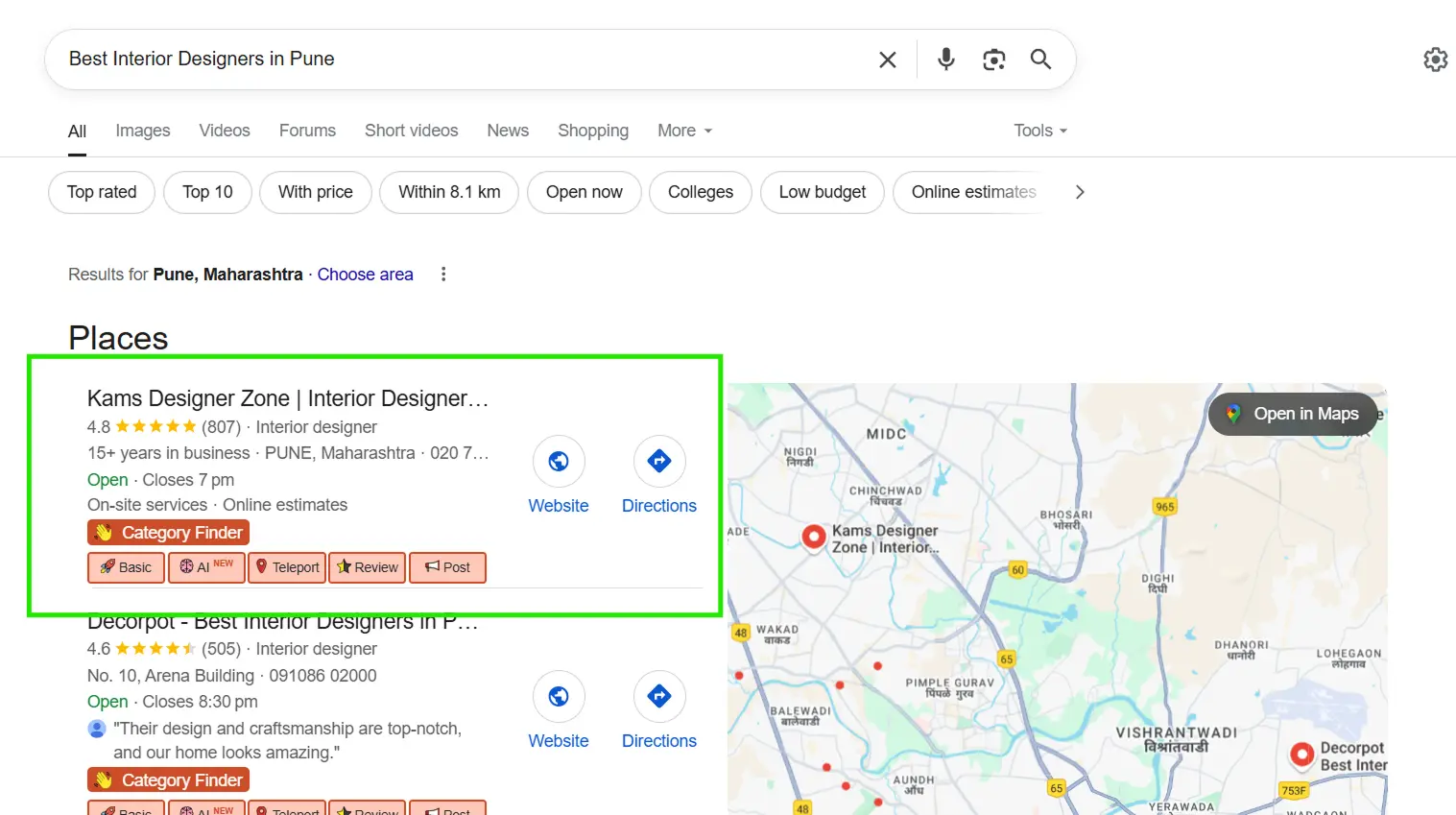Click Directions icon for Decorpot

click(x=659, y=697)
